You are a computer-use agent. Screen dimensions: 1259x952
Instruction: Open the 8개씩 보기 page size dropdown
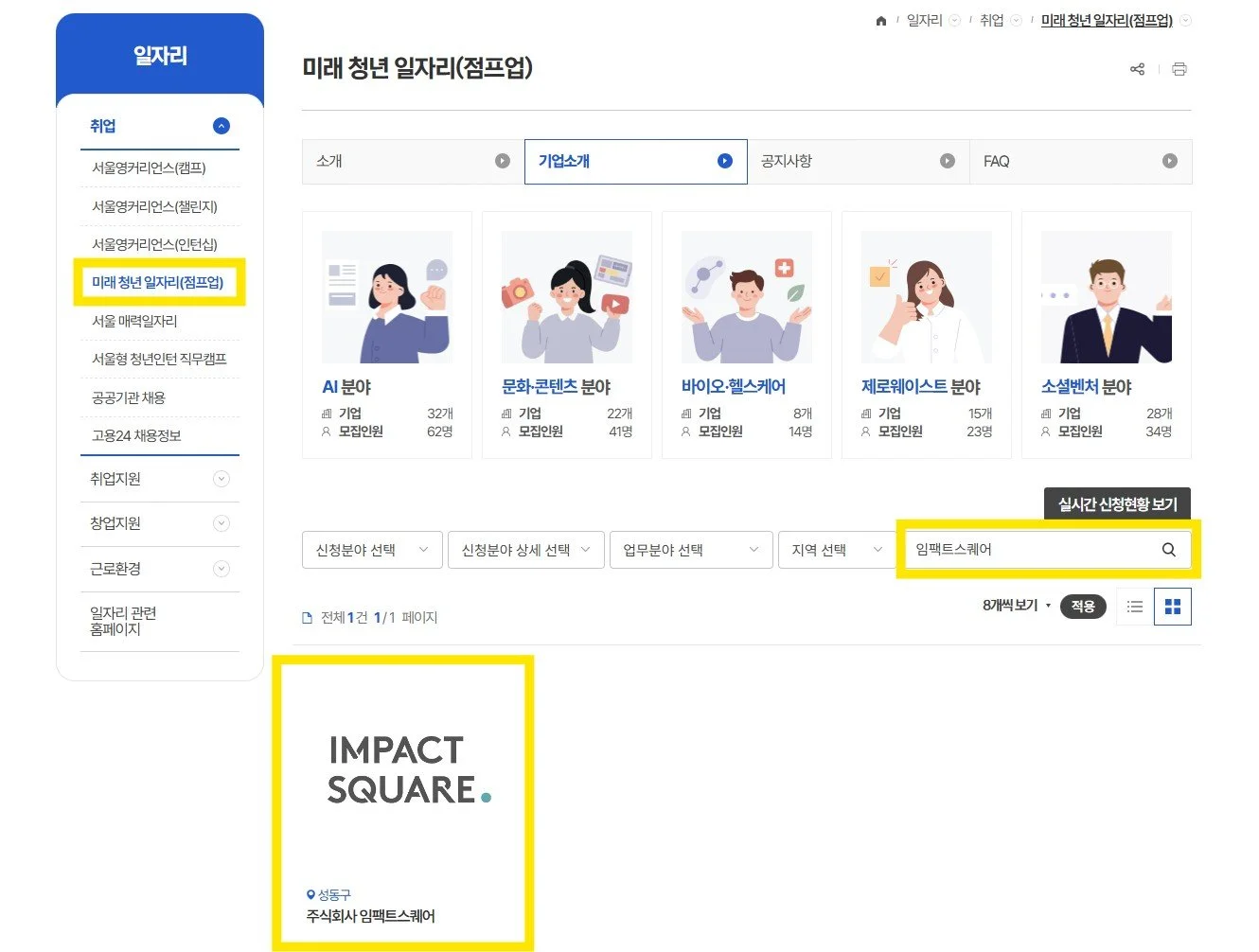point(1017,606)
